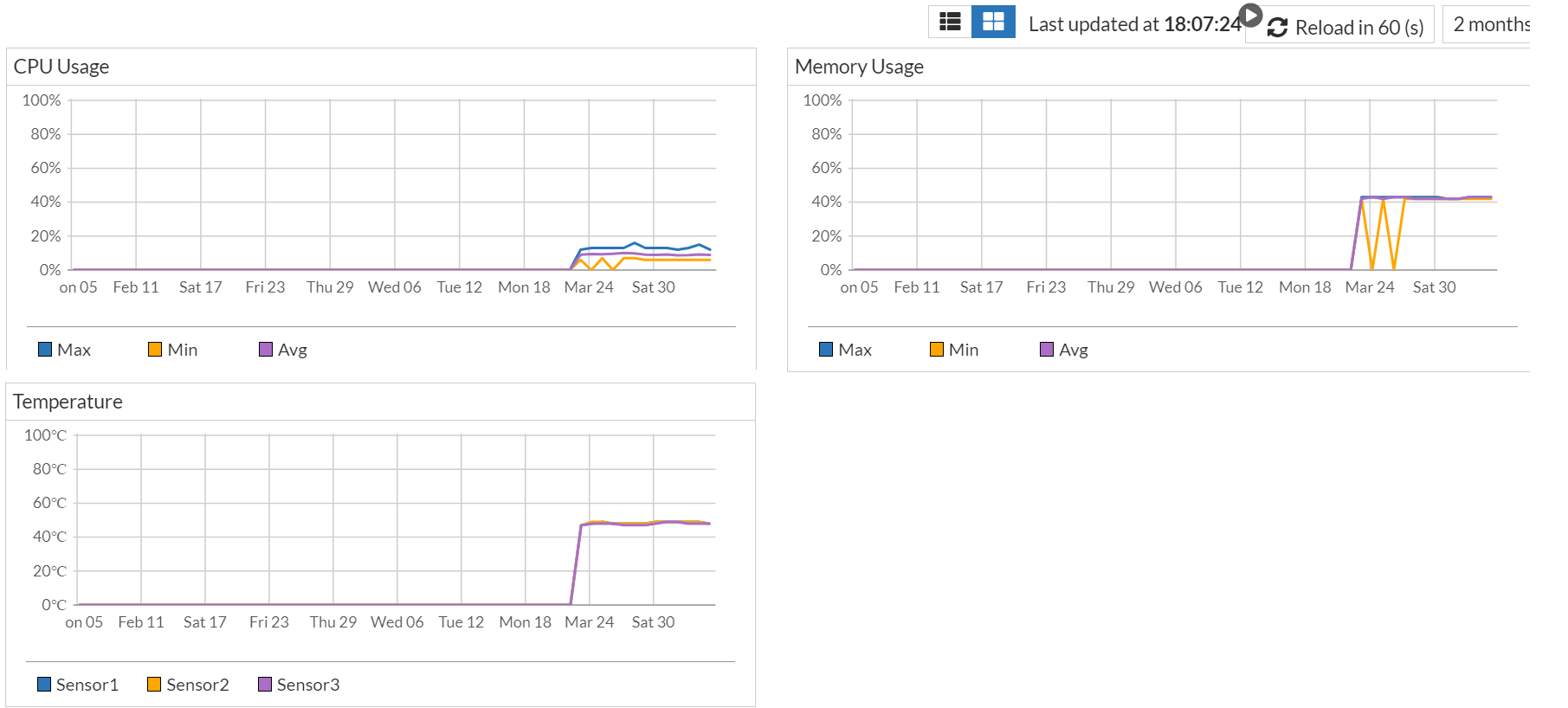1568x708 pixels.
Task: Click the reload arrows icon
Action: (x=1277, y=28)
